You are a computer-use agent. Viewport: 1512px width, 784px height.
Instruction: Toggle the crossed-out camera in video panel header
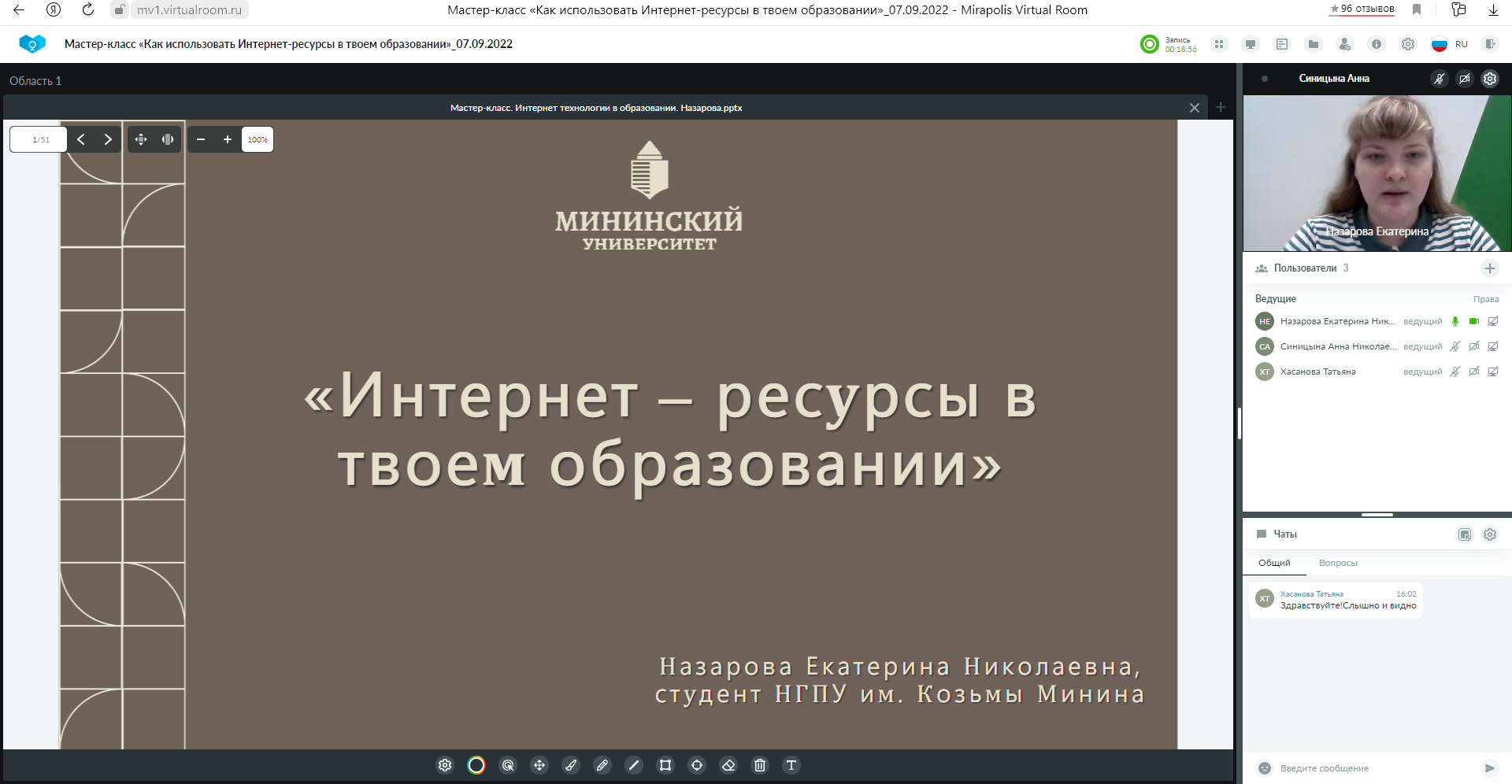pyautogui.click(x=1465, y=79)
